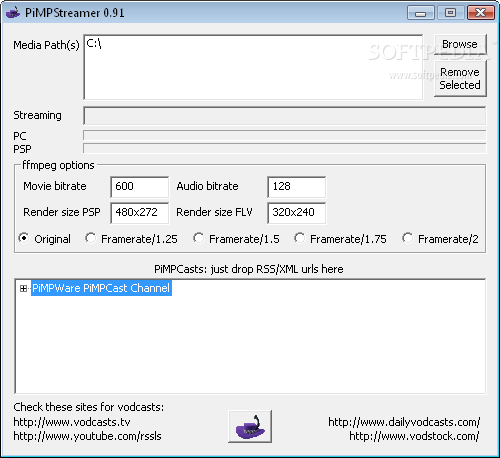Focus the Audio bitrate field
Viewport: 500px width, 458px height.
[297, 187]
